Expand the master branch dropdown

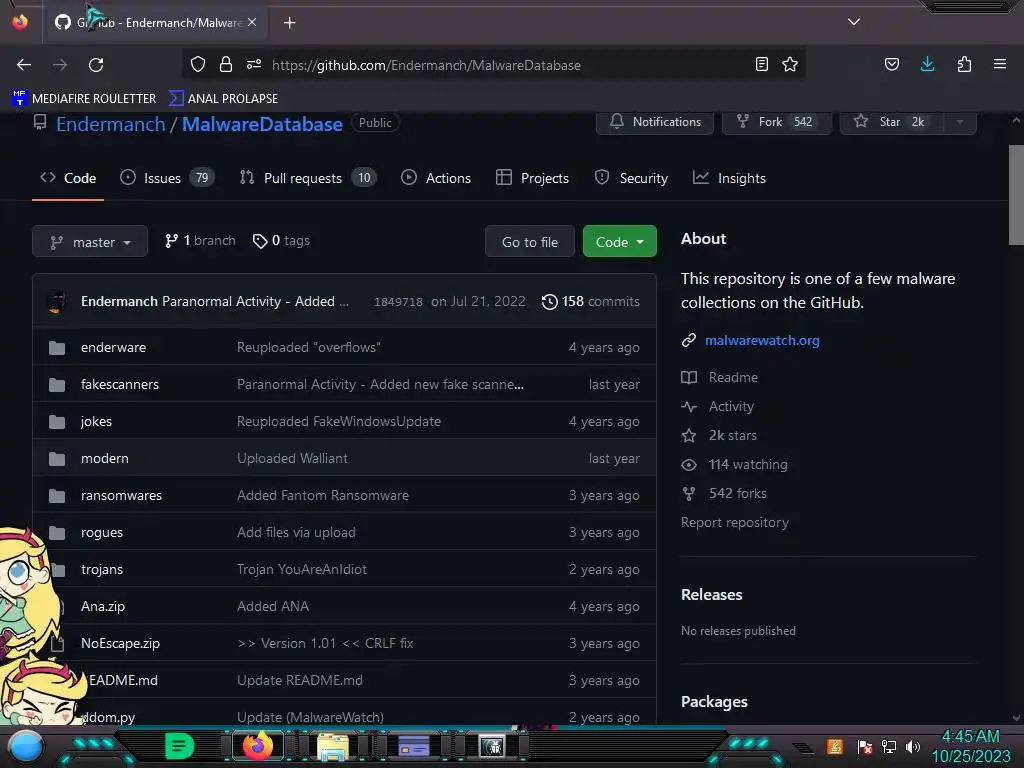90,242
